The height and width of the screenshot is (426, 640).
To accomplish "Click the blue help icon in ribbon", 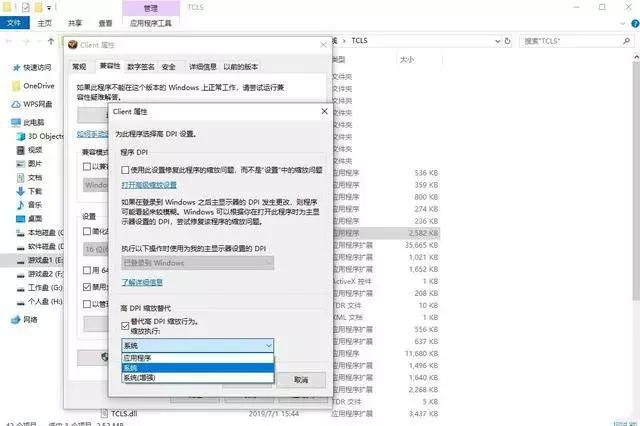I will pos(635,24).
